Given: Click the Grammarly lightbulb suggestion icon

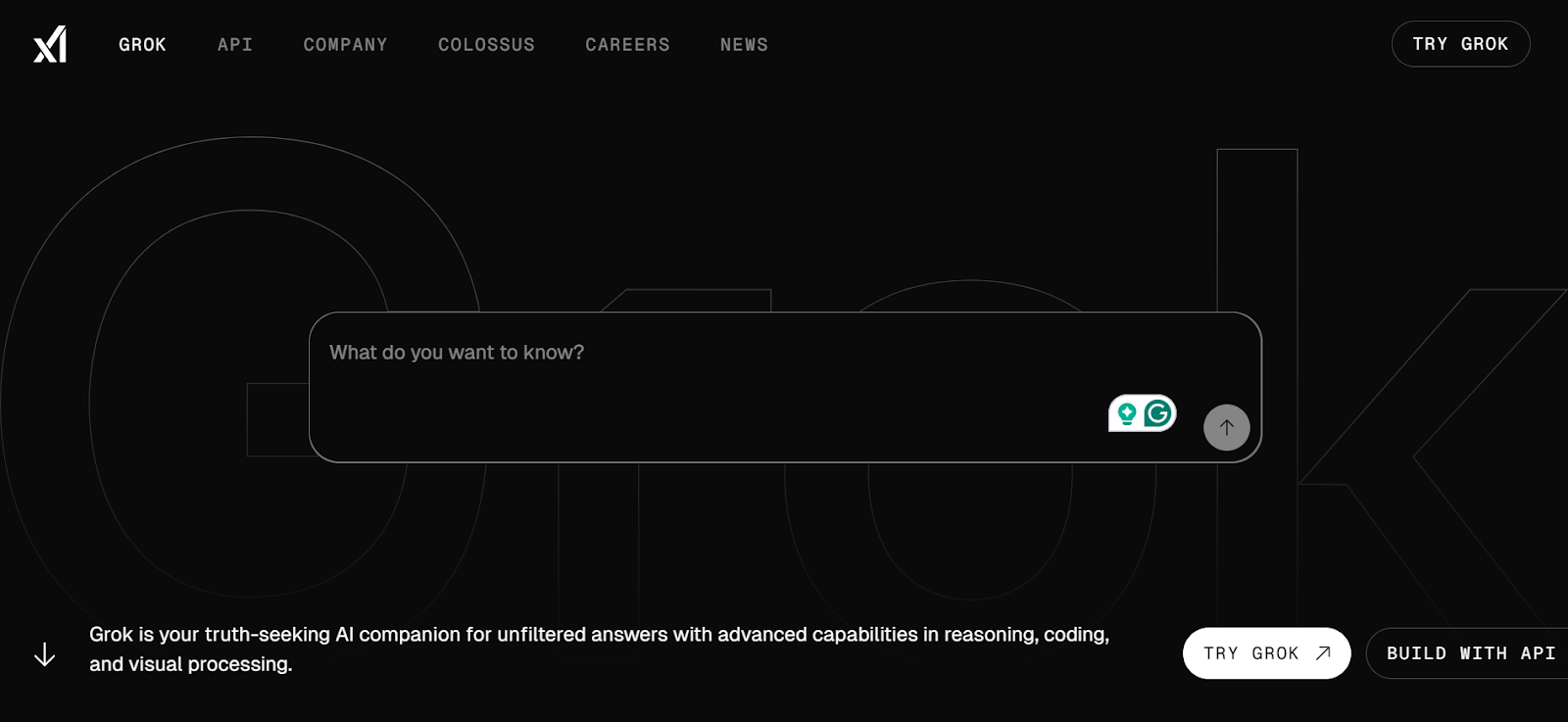Looking at the screenshot, I should click(1127, 413).
